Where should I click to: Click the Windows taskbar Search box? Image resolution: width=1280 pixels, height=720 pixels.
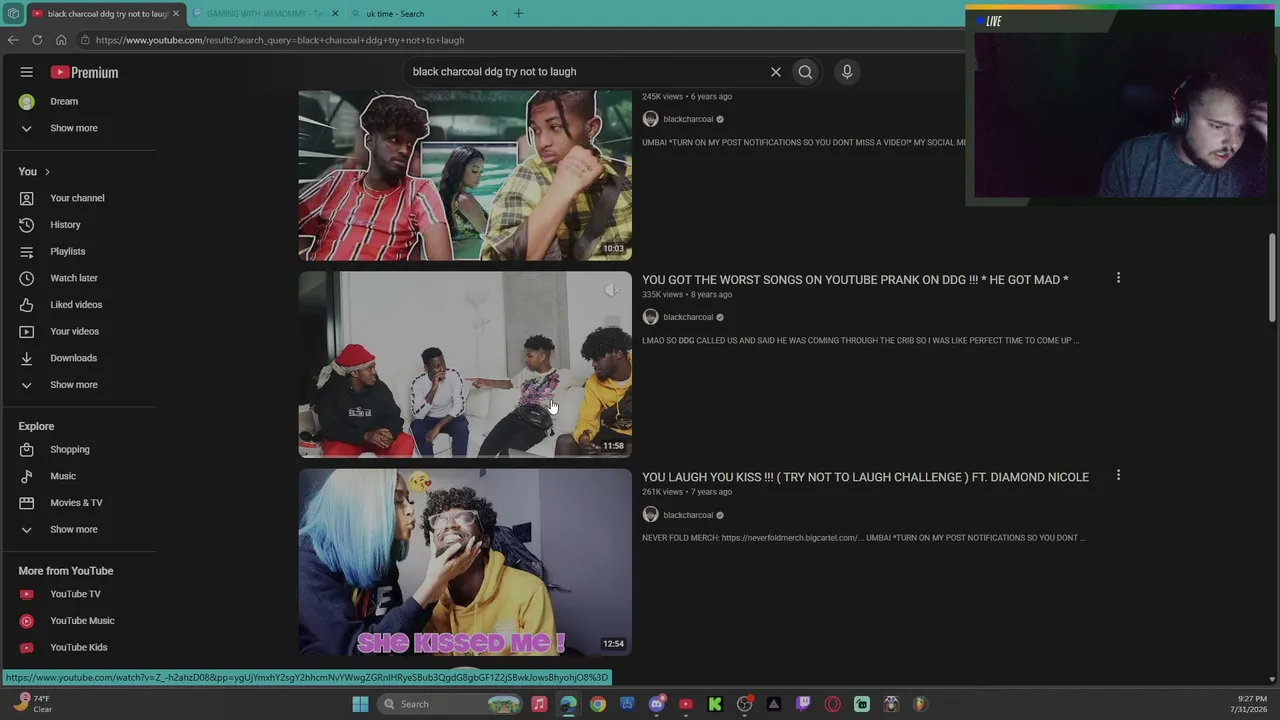coord(451,704)
